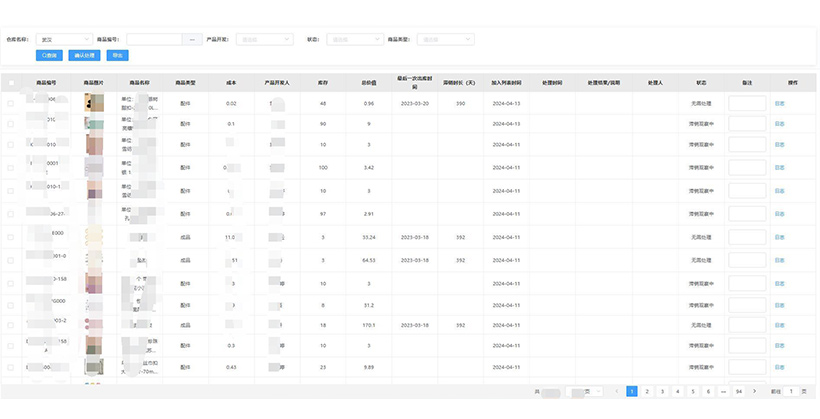Go to page 2 in pagination
The width and height of the screenshot is (820, 419).
pyautogui.click(x=647, y=391)
